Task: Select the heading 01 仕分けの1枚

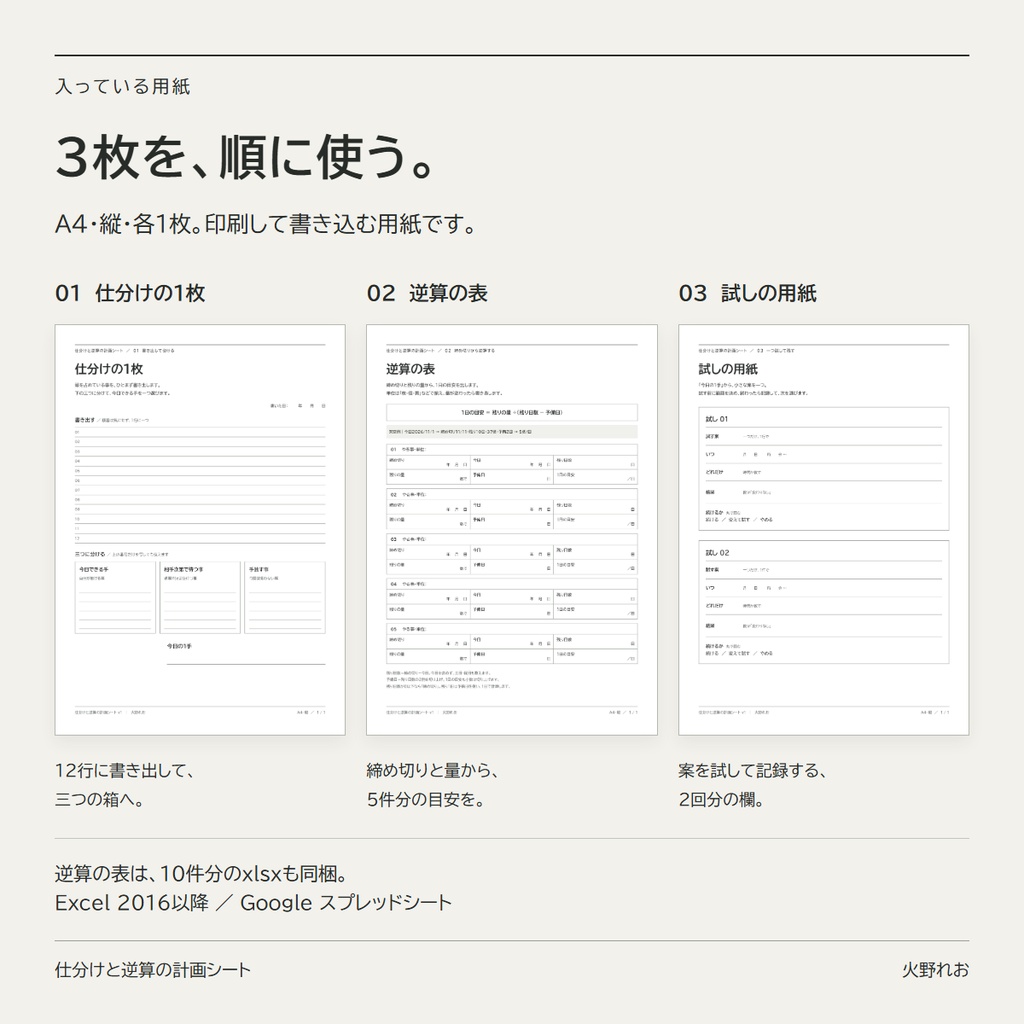Action: (x=130, y=293)
